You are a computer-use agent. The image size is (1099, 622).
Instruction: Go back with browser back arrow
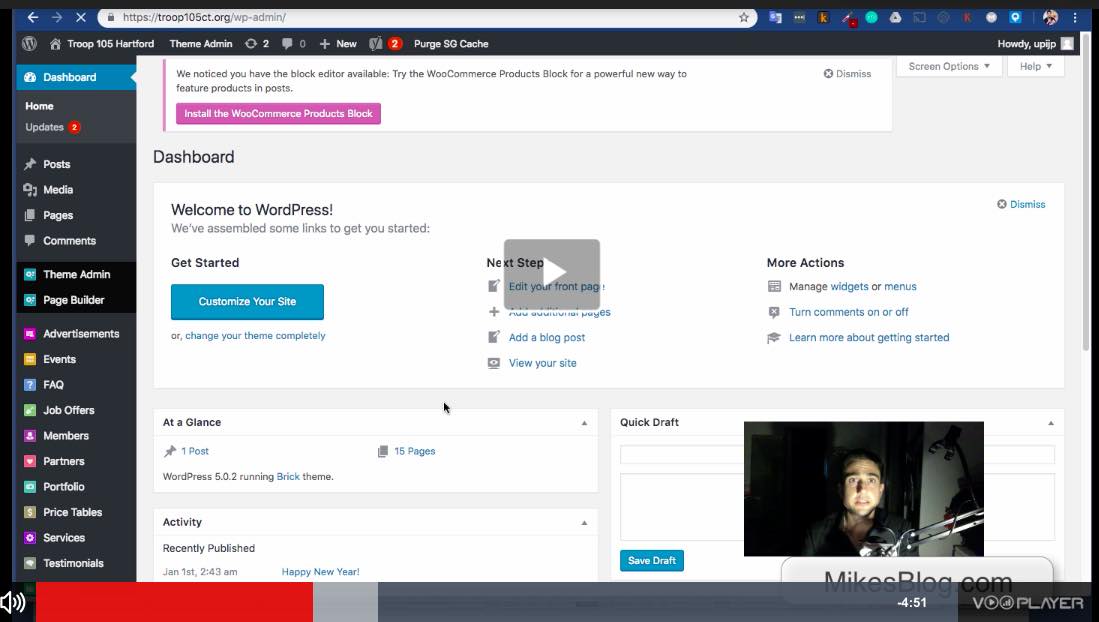pos(33,18)
